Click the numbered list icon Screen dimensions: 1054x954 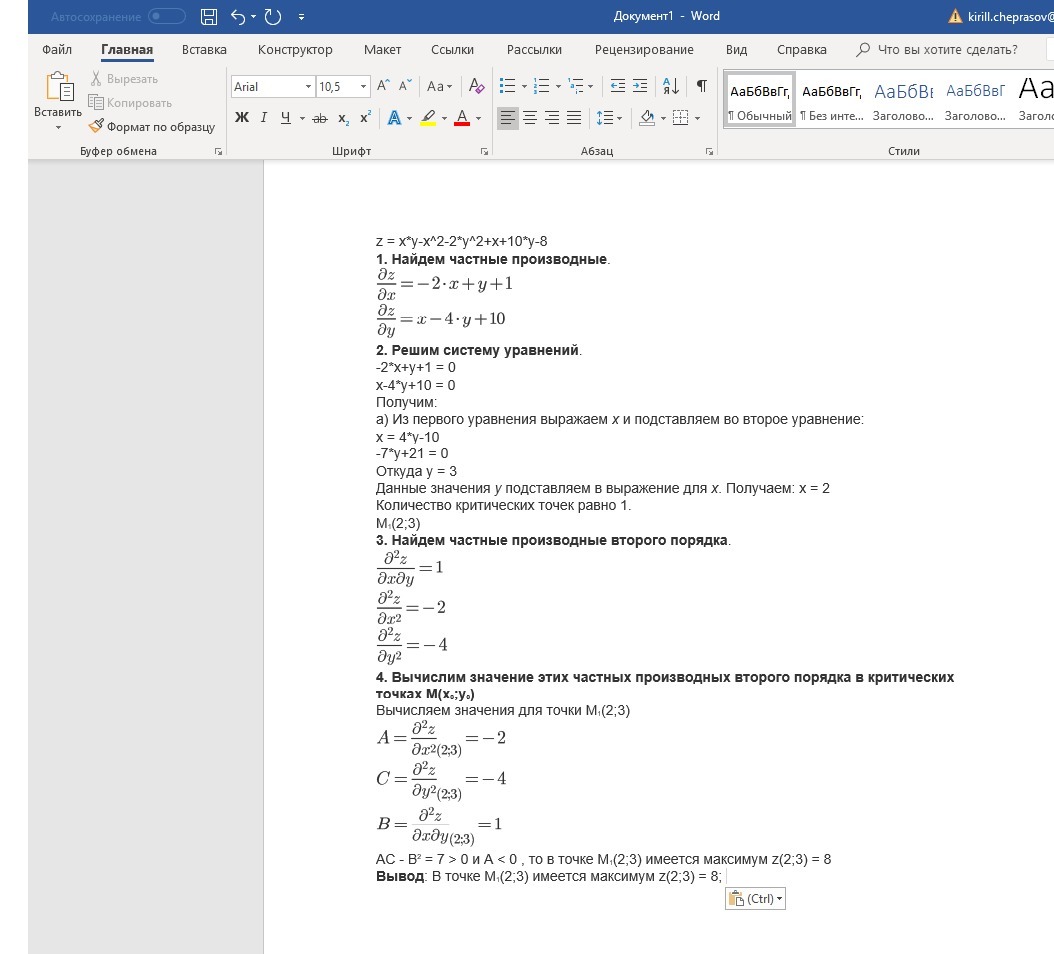[541, 86]
